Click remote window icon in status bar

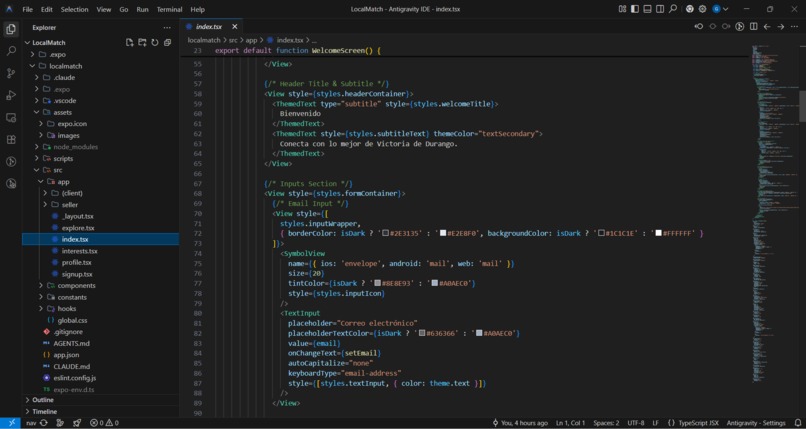11,423
